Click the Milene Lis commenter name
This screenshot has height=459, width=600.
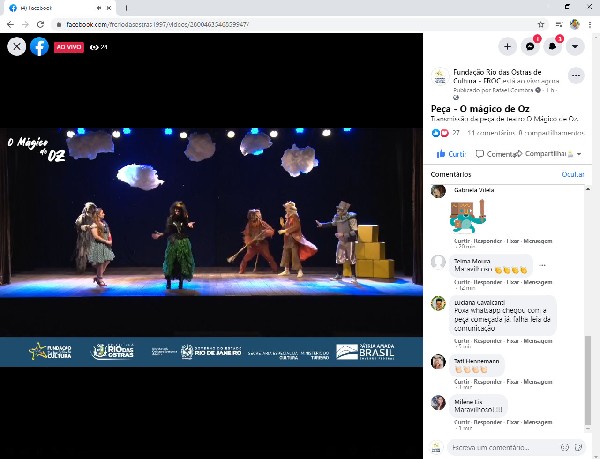(468, 402)
